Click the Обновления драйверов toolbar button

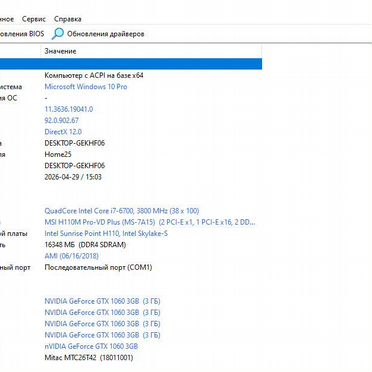click(98, 34)
